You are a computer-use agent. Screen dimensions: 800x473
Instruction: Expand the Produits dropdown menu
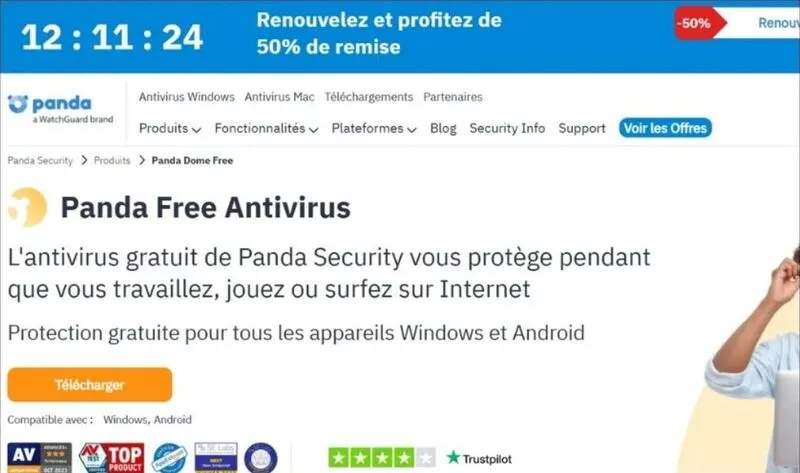[x=170, y=129]
